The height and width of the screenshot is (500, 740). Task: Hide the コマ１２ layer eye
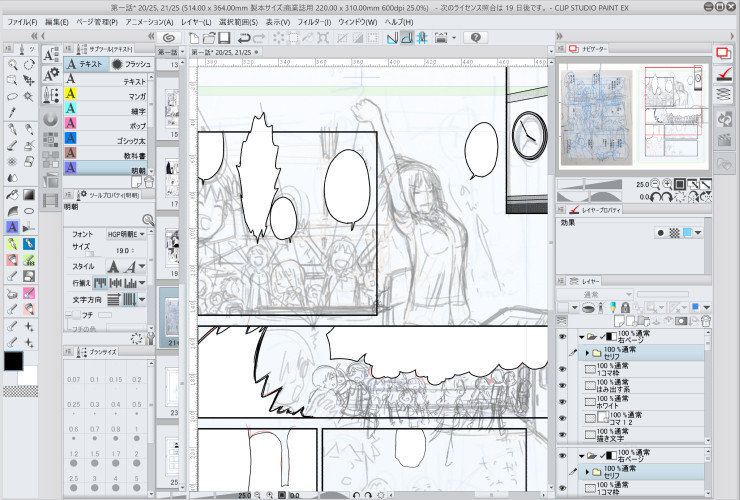[x=562, y=418]
